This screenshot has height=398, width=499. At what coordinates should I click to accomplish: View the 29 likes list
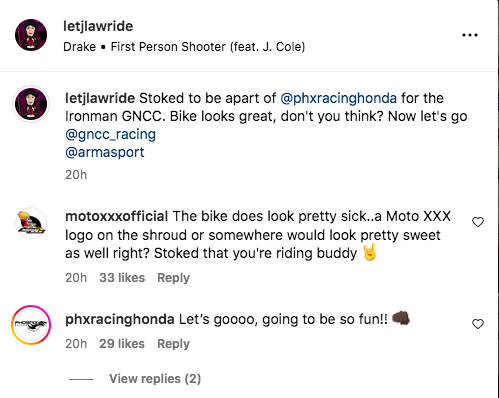point(122,344)
